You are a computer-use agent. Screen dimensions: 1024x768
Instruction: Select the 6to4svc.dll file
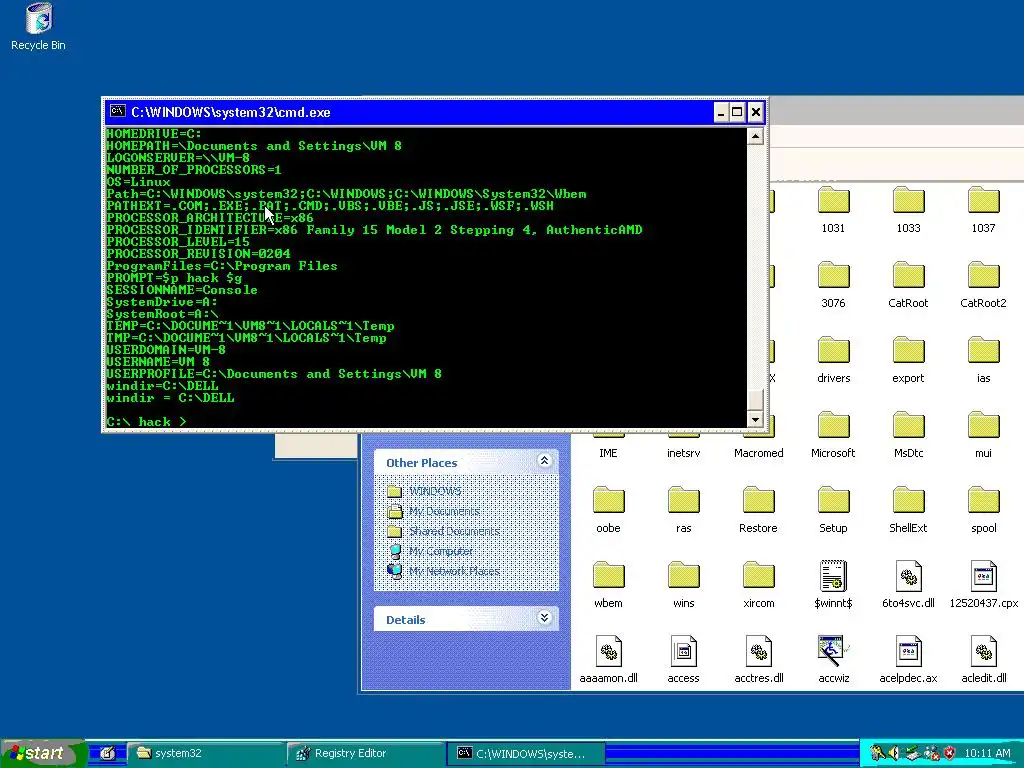(908, 584)
